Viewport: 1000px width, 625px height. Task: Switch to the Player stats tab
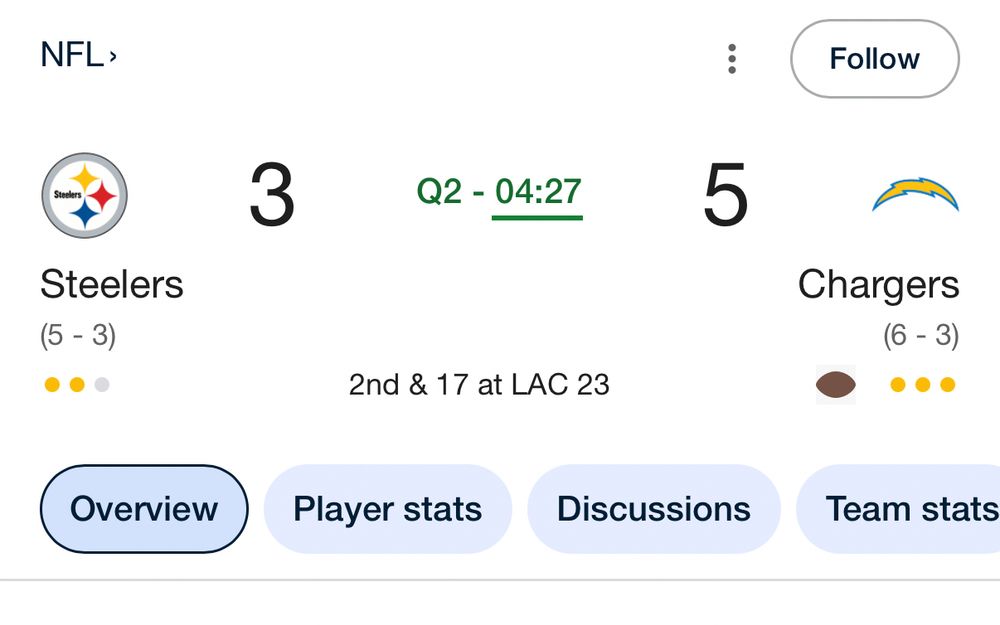(x=387, y=509)
